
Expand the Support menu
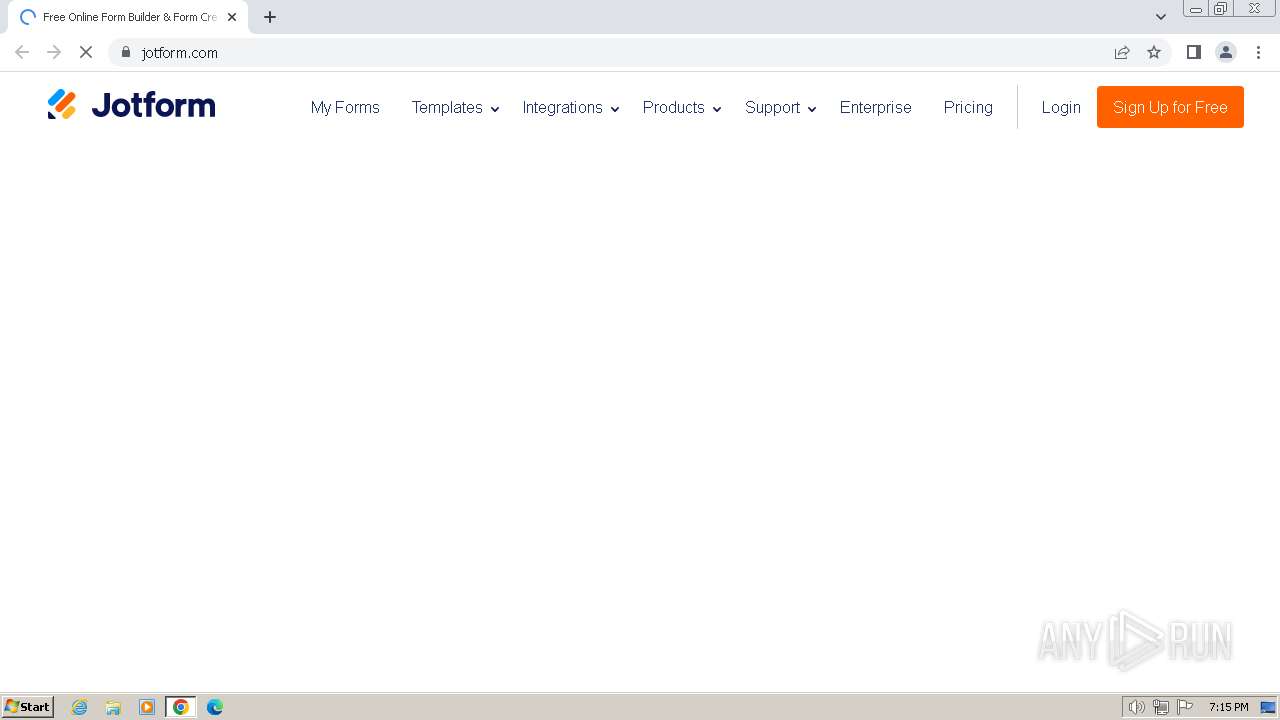point(781,107)
